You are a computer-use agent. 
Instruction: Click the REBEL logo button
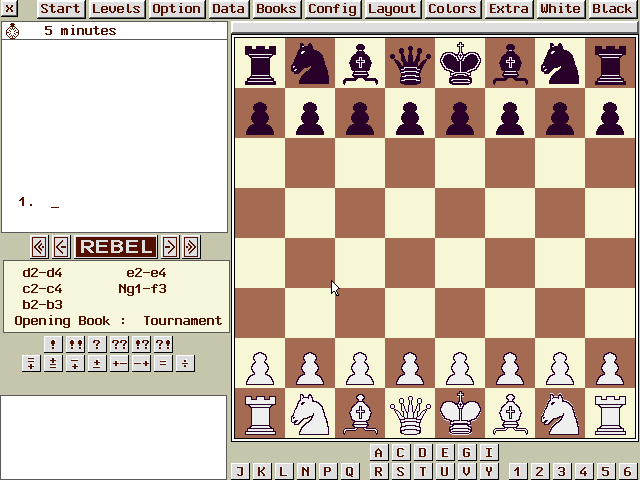[116, 247]
